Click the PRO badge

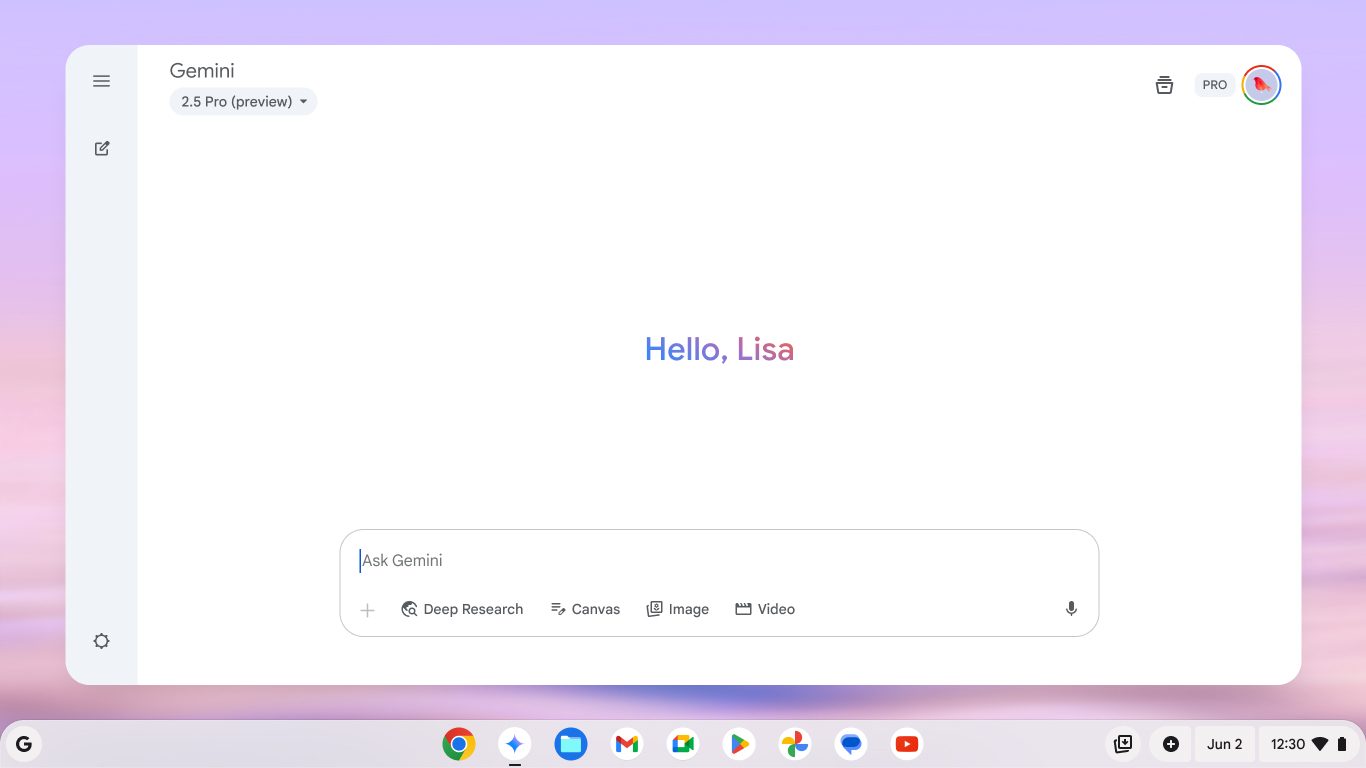click(1214, 85)
